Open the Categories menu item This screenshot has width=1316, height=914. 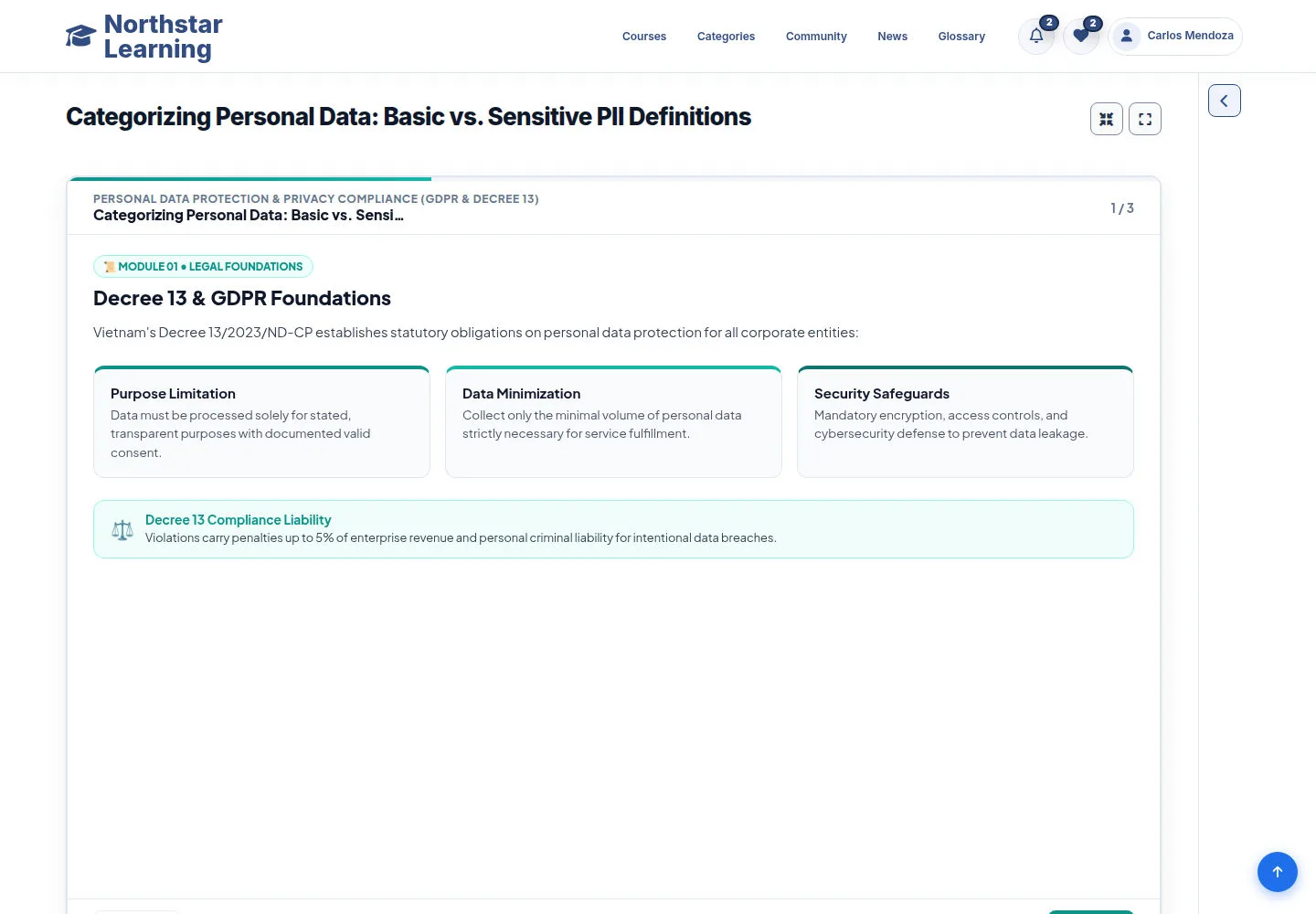[726, 37]
